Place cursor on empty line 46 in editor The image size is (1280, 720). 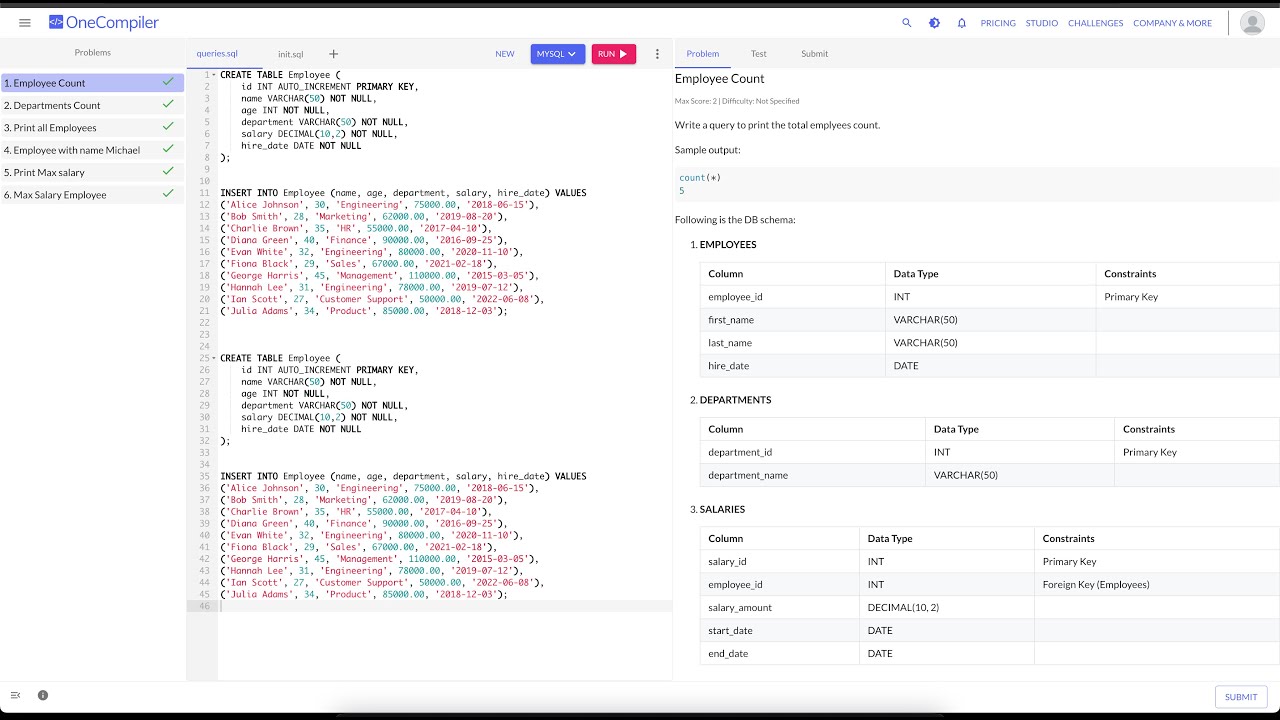pos(445,606)
